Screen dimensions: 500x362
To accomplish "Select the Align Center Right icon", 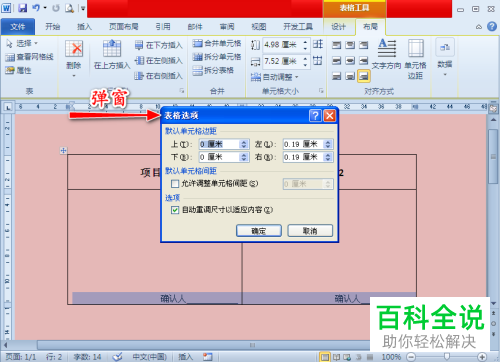I will pos(364,61).
